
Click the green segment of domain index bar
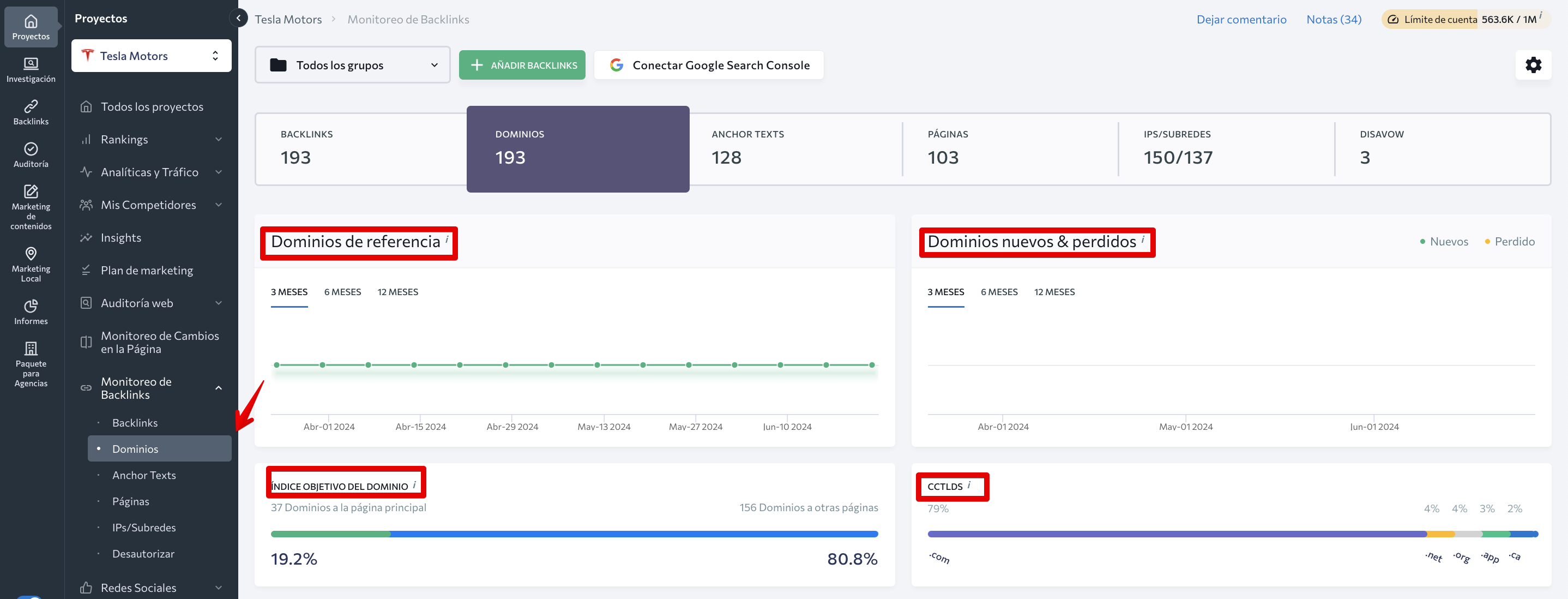(330, 535)
